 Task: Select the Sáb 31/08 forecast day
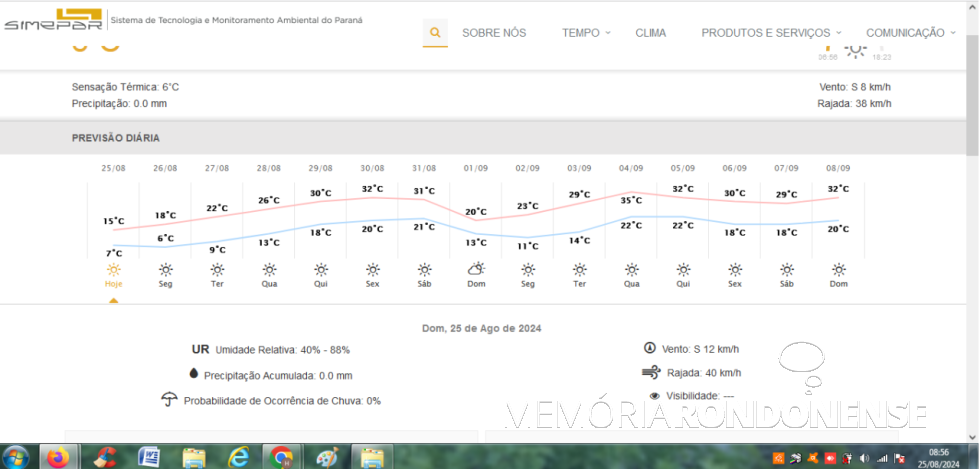click(x=424, y=270)
